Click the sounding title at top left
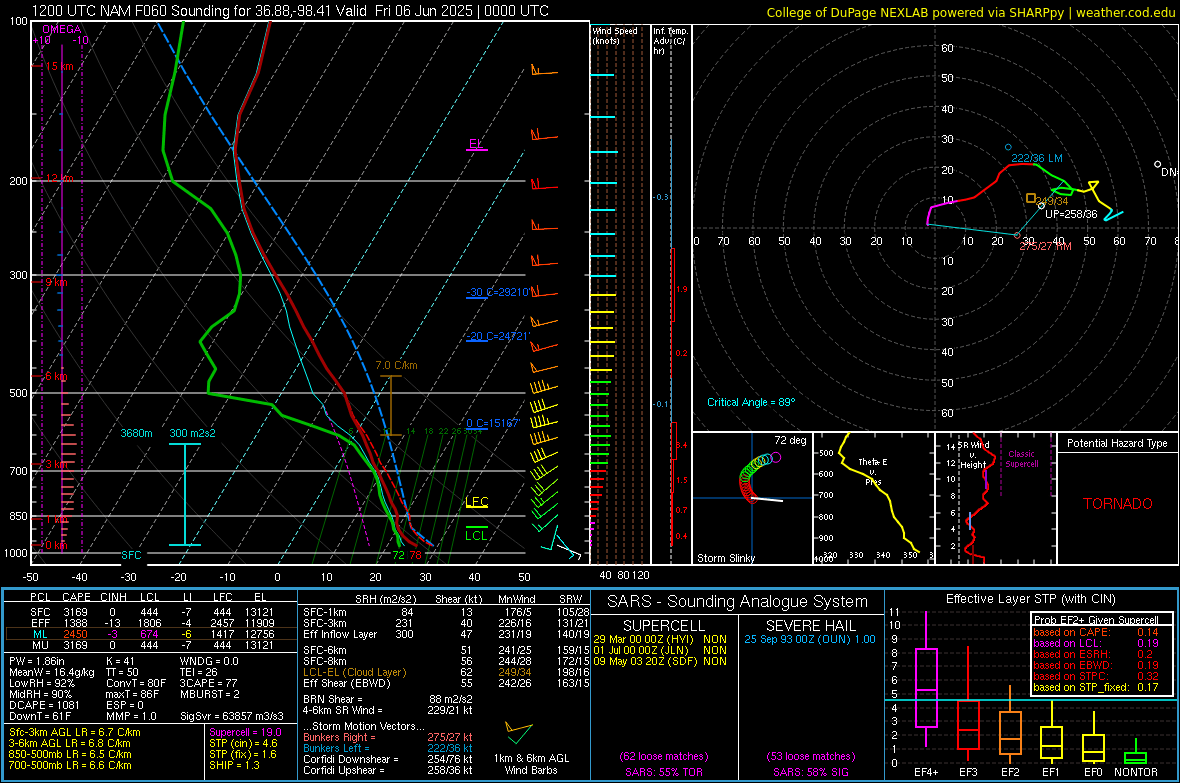1180x783 pixels. tap(290, 11)
